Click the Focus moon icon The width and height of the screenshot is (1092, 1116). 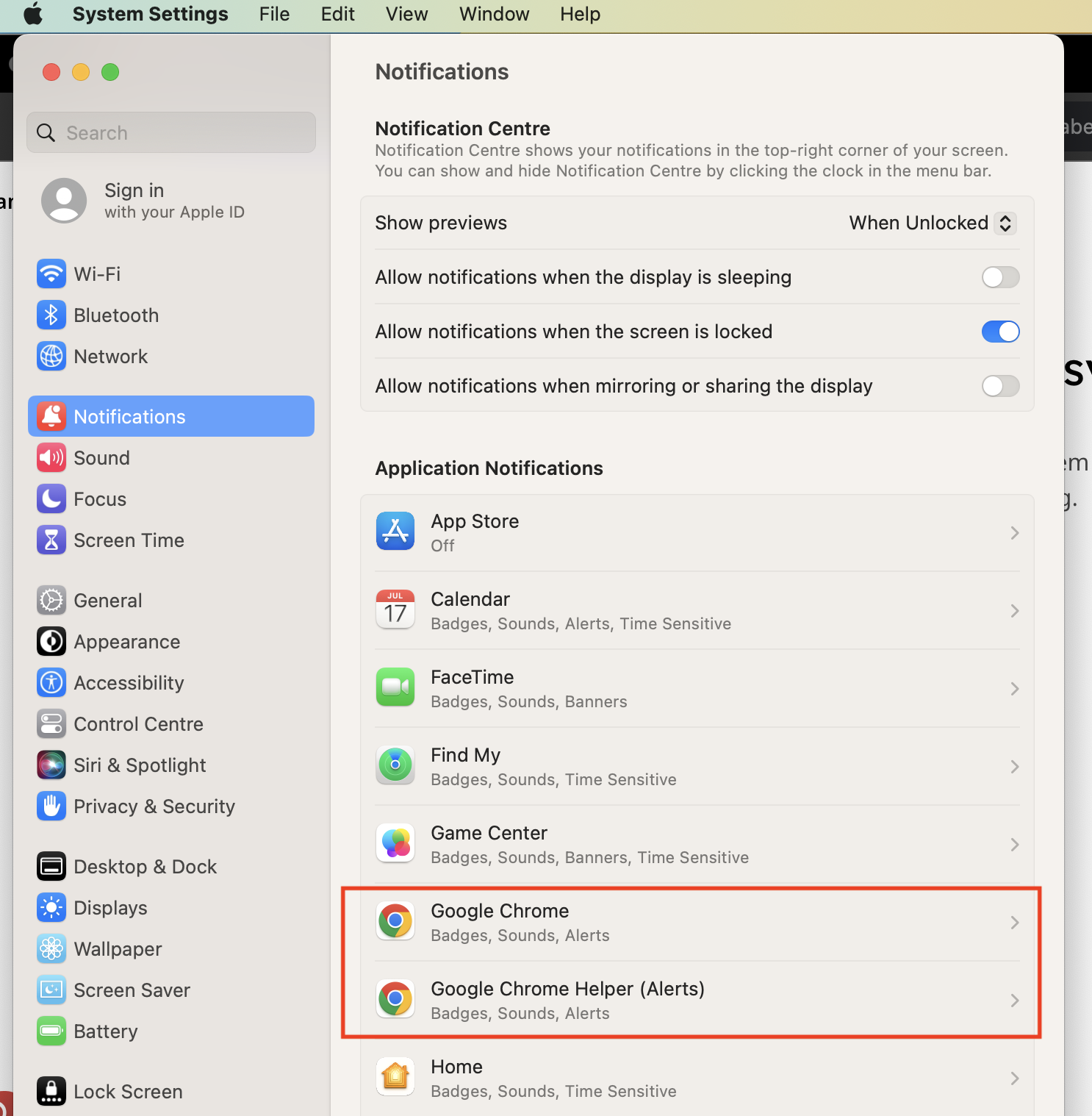[51, 499]
